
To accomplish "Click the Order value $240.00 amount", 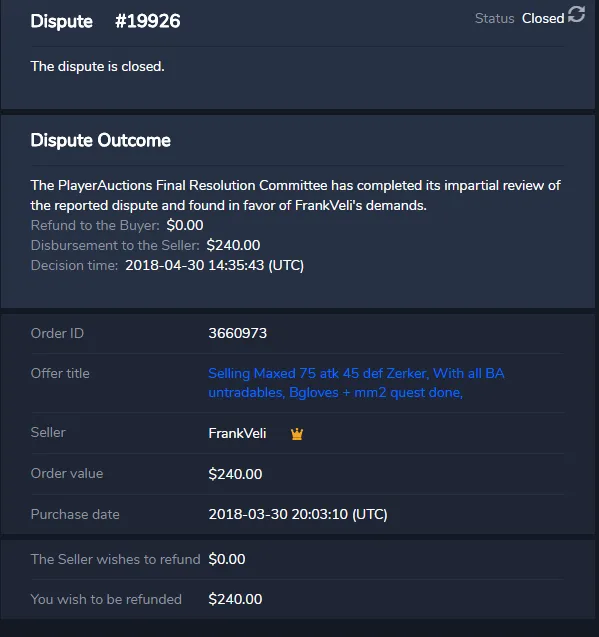I will point(235,474).
